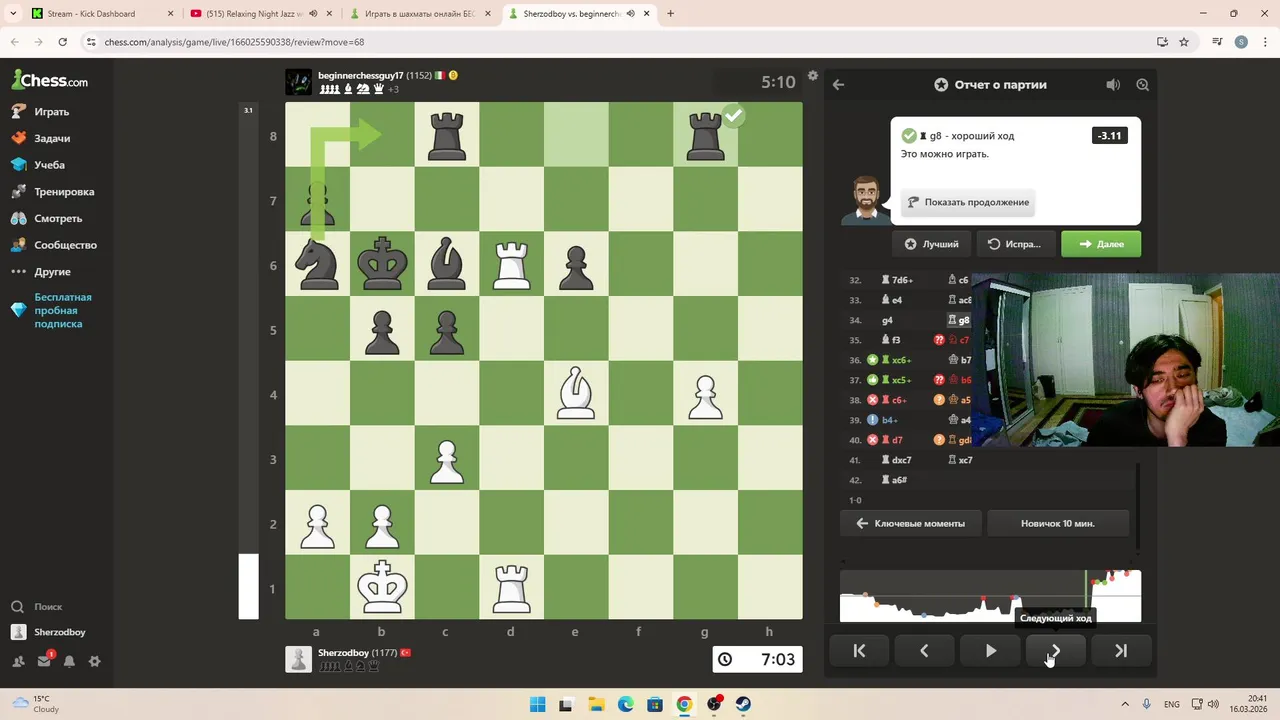The width and height of the screenshot is (1280, 720).
Task: Click Новичок 10 мин. button
Action: pos(1057,523)
